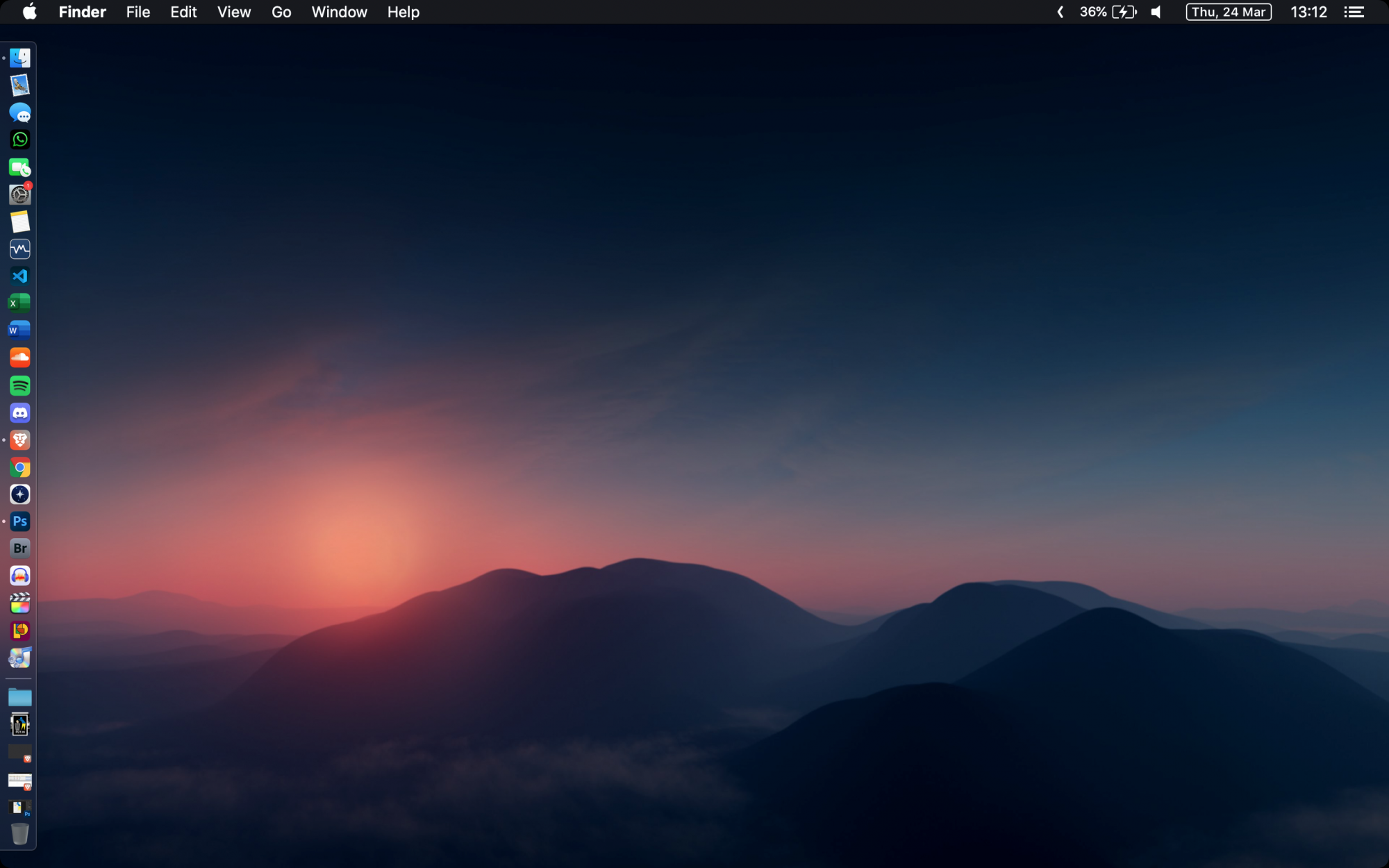The image size is (1389, 868).
Task: Open SoundCloud app in the dock
Action: (20, 358)
